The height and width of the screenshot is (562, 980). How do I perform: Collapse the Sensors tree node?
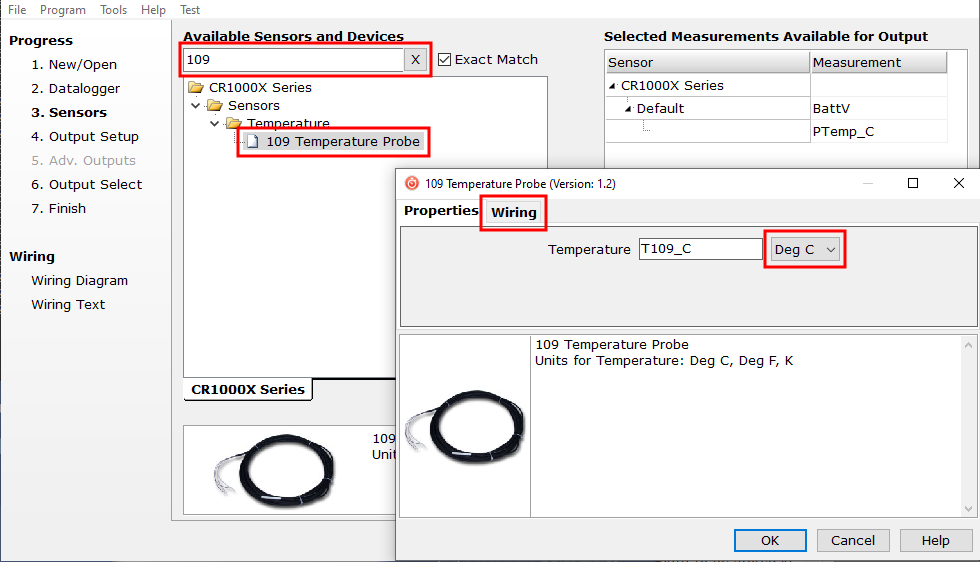coord(196,106)
